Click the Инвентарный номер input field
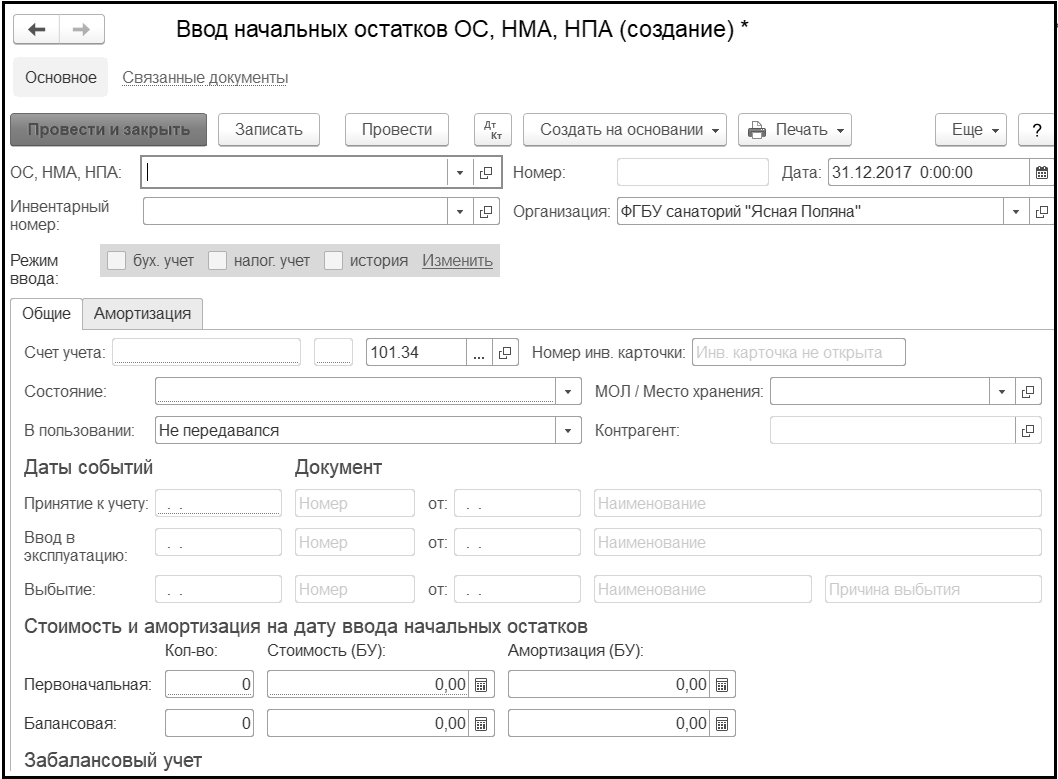Screen dimensions: 1058x779 coord(295,211)
